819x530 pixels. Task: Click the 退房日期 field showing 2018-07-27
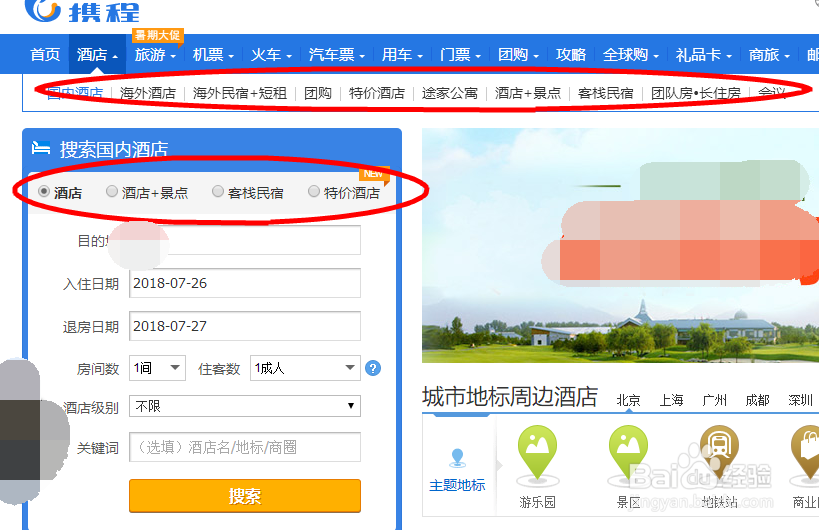(245, 326)
